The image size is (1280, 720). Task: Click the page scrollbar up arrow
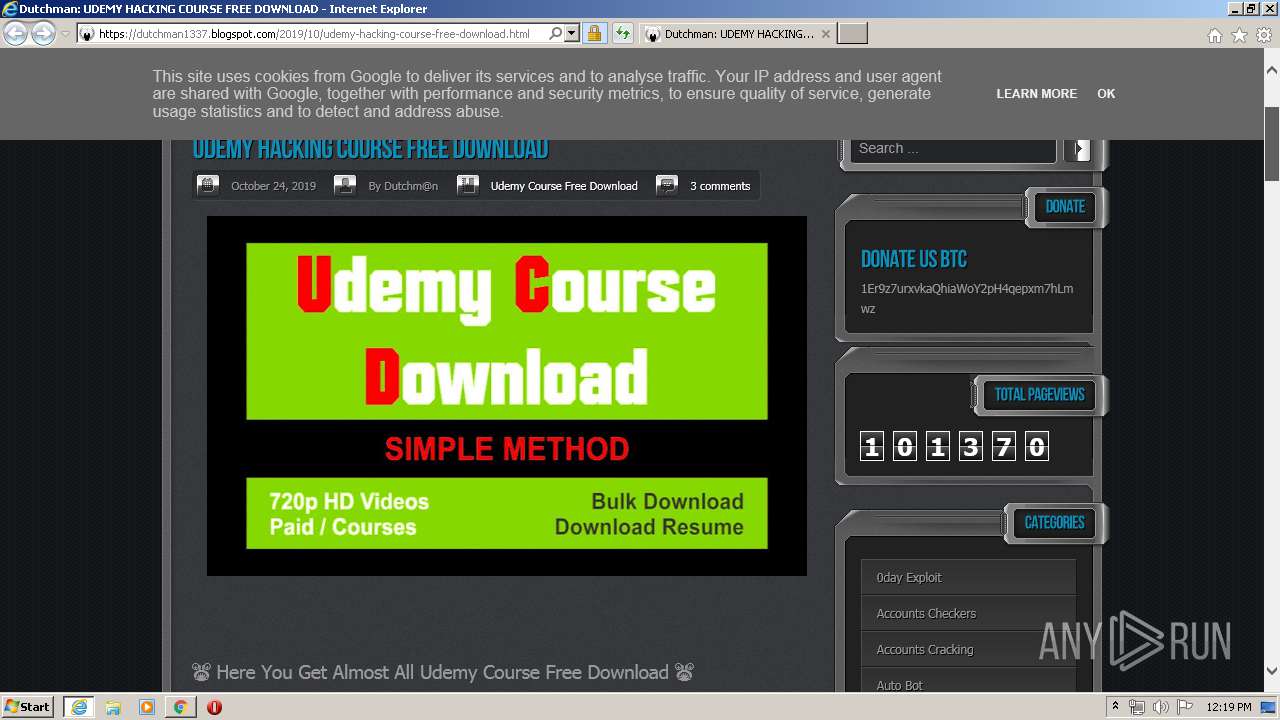1272,71
